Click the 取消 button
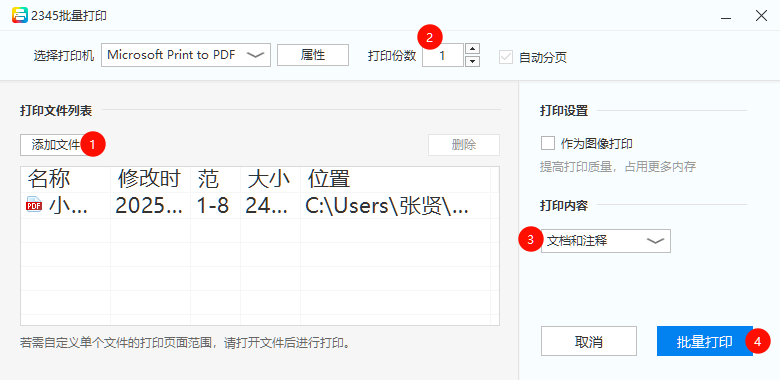 pos(588,341)
